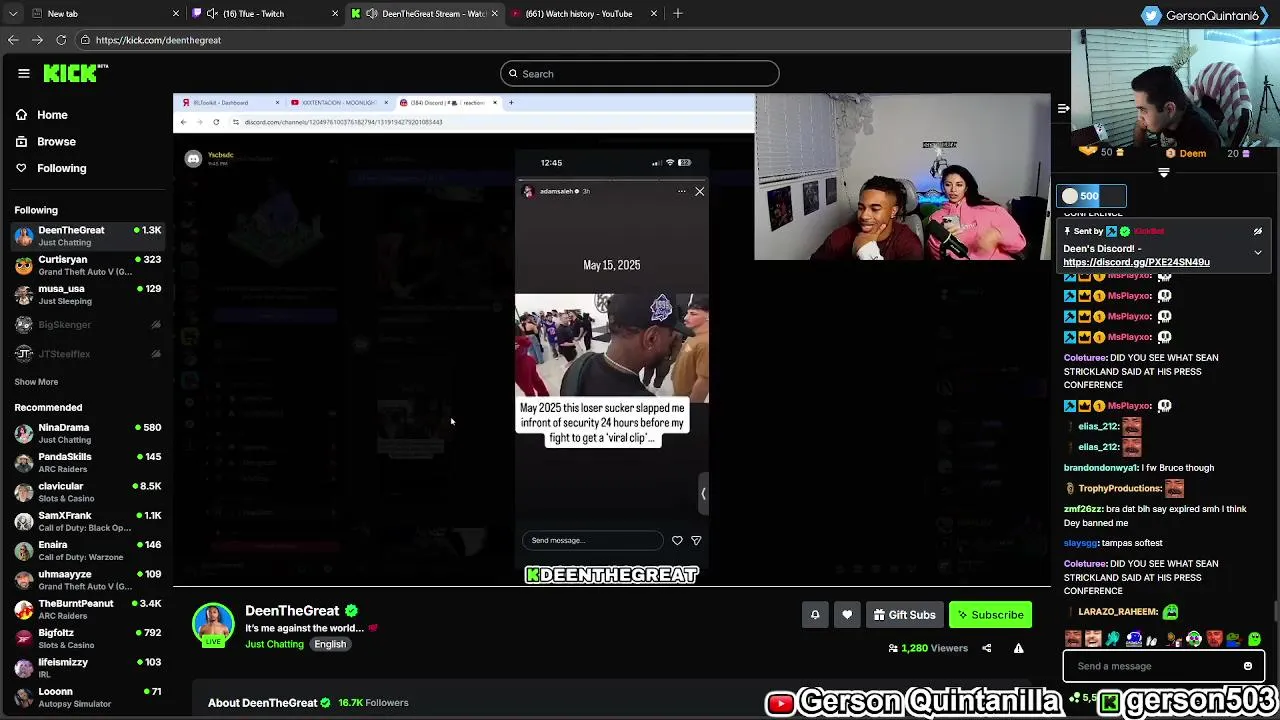Click 16.7K Followers text
The width and height of the screenshot is (1280, 720).
coord(373,703)
